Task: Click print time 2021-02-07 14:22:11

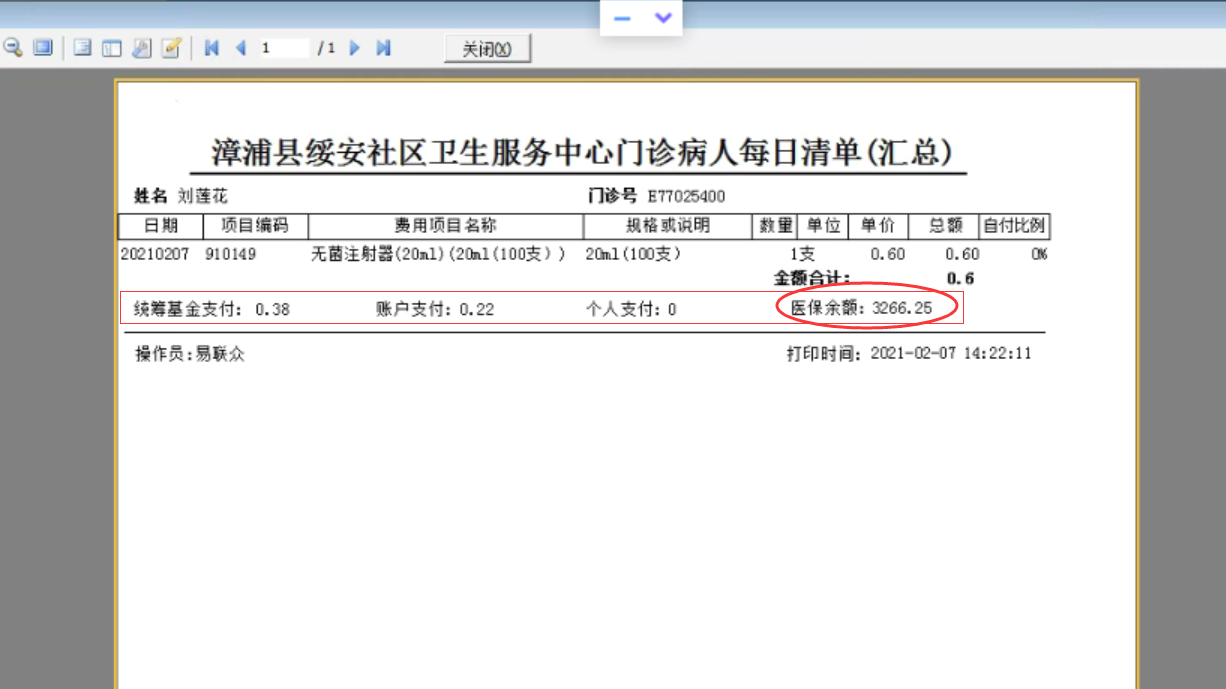Action: [x=951, y=354]
